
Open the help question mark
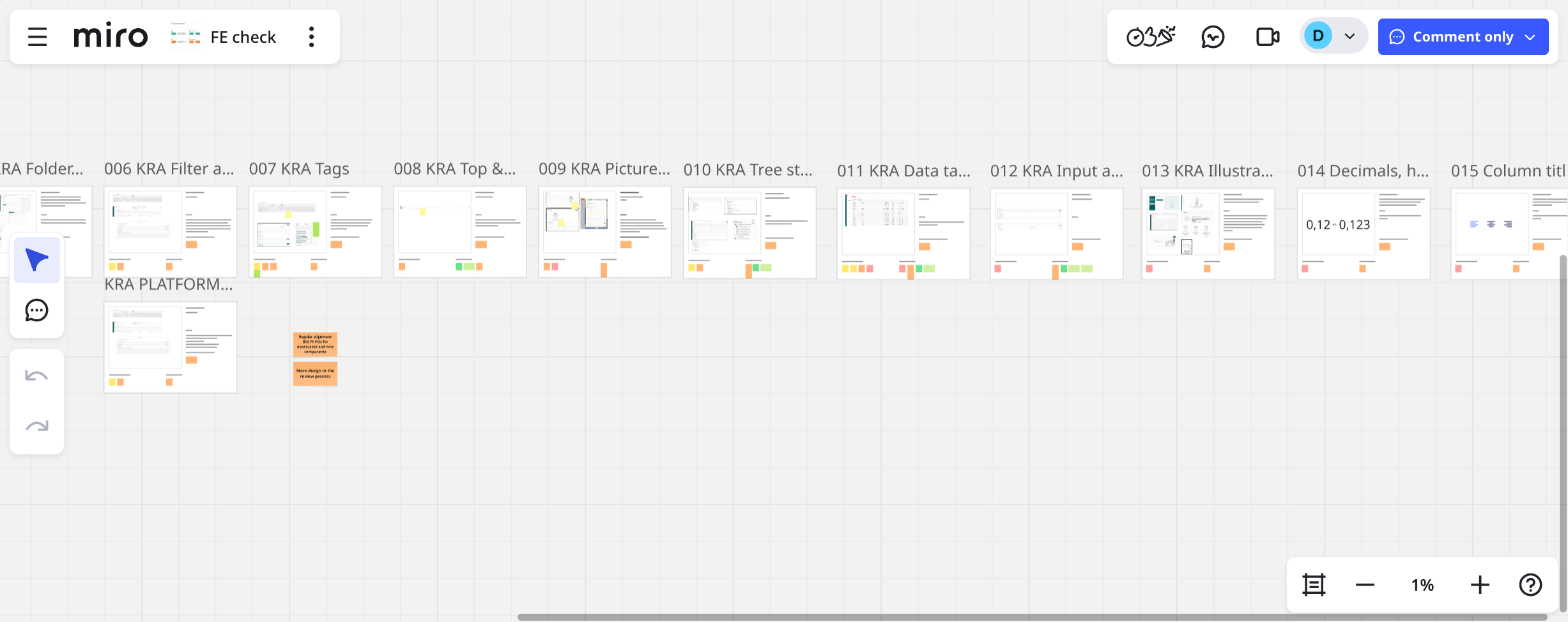click(x=1531, y=585)
